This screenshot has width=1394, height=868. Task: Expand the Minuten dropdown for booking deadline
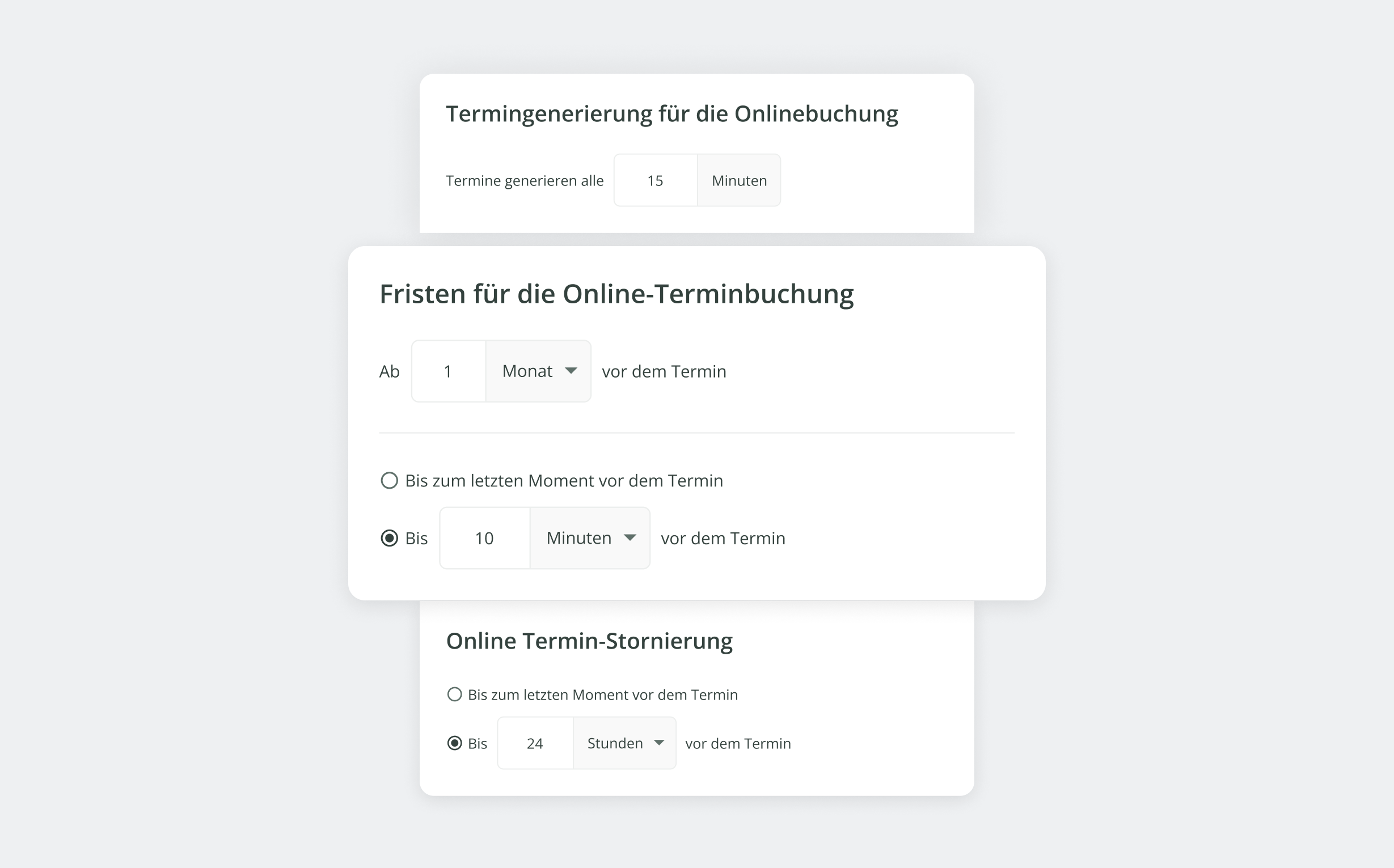[589, 538]
